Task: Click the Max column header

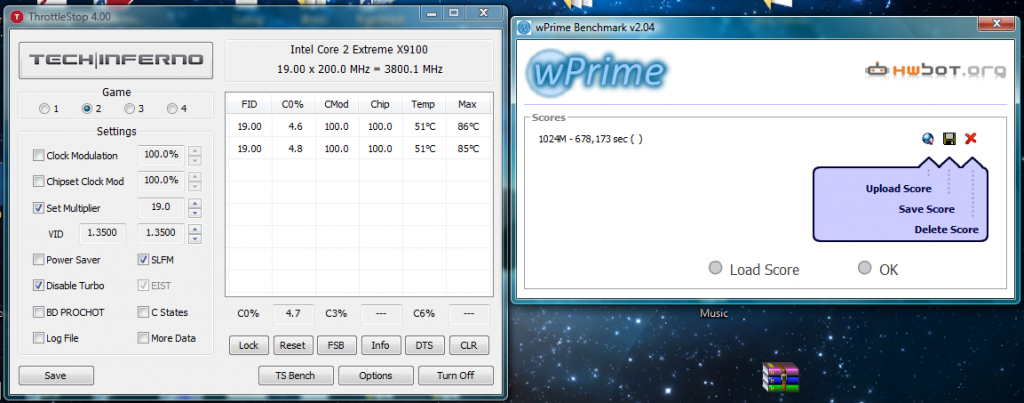Action: click(468, 105)
